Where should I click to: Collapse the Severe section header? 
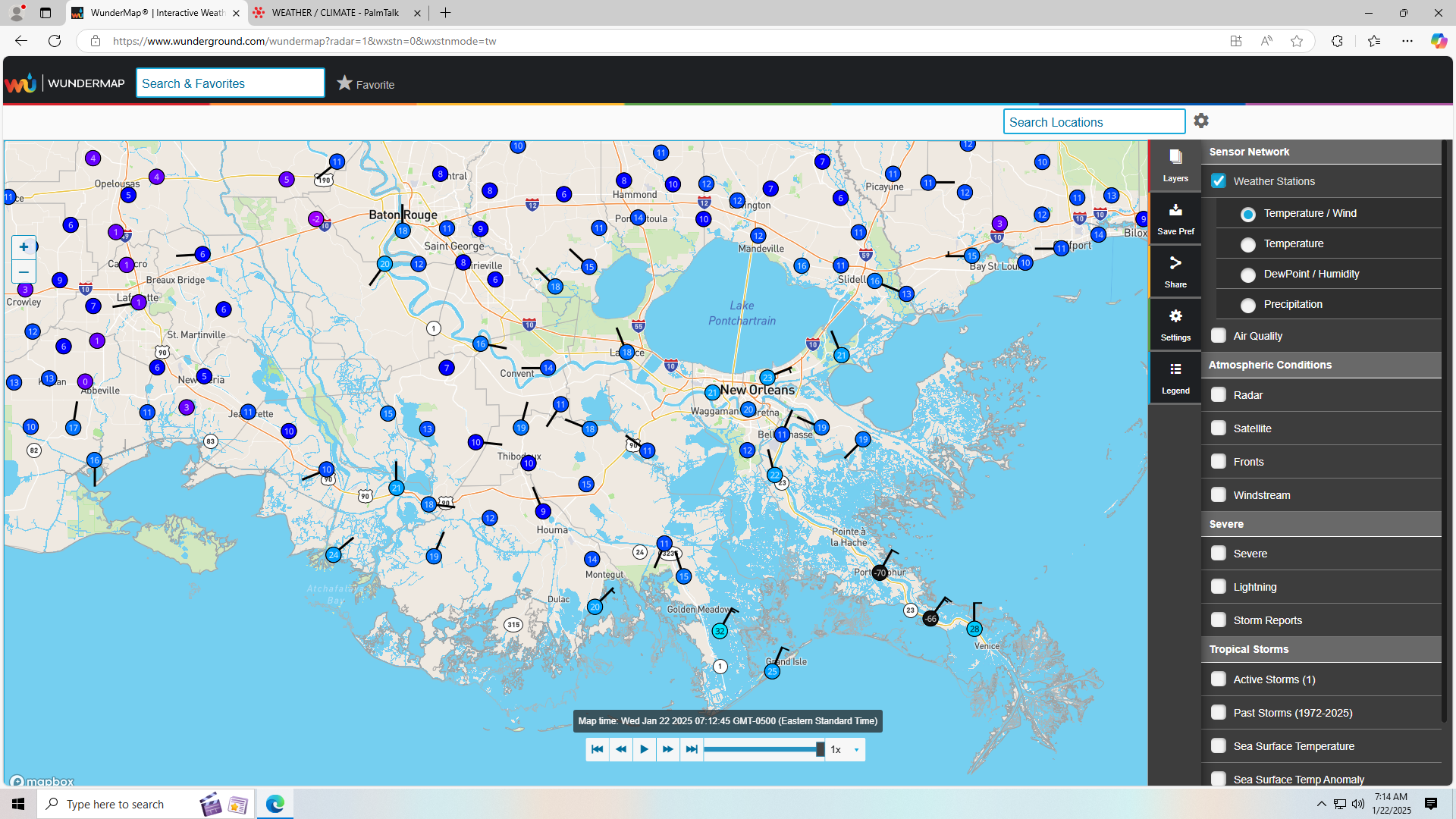(x=1321, y=524)
